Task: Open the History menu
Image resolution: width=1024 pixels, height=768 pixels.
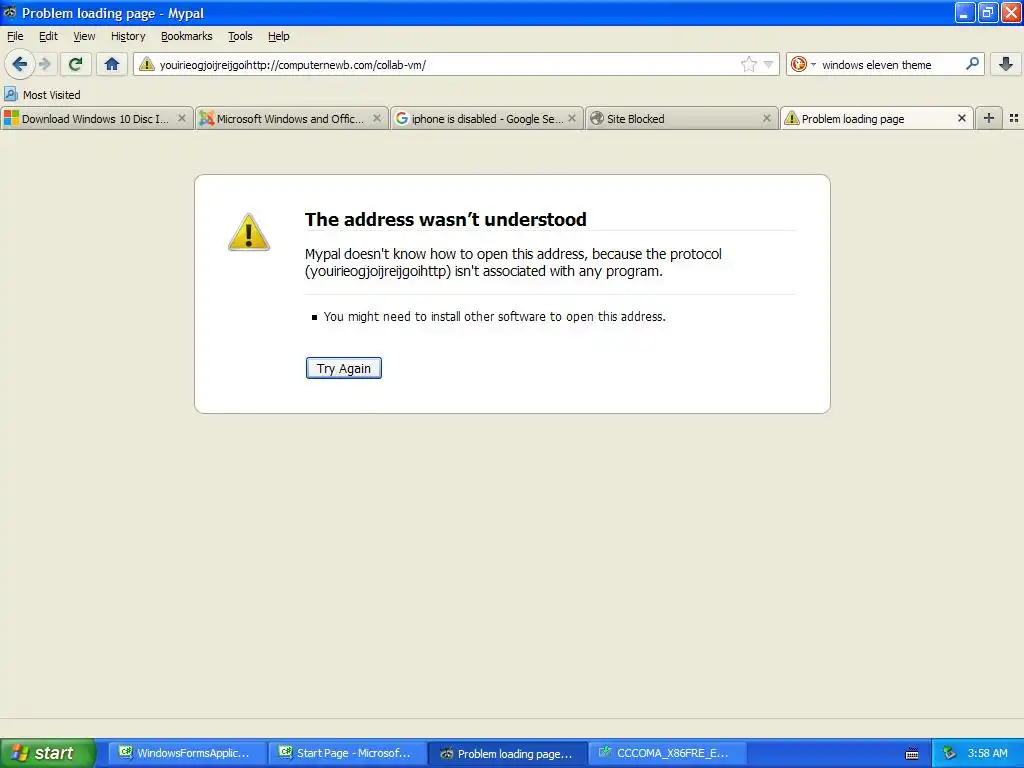Action: (x=128, y=36)
